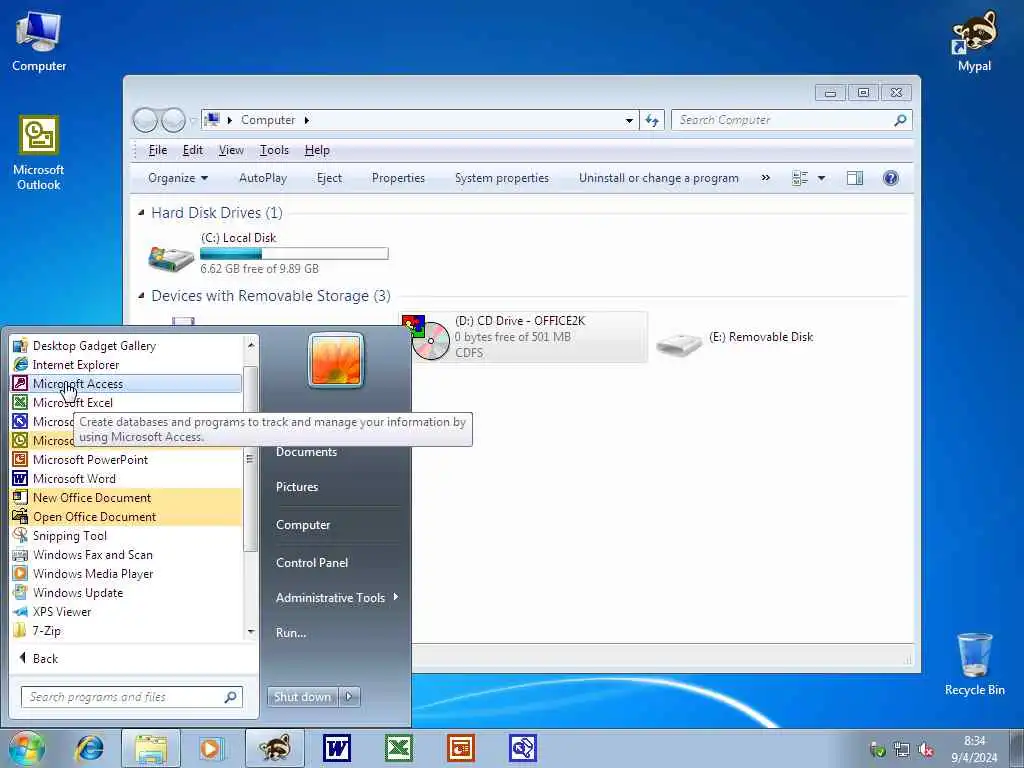Open Documents from Start menu
The width and height of the screenshot is (1024, 768).
point(306,452)
